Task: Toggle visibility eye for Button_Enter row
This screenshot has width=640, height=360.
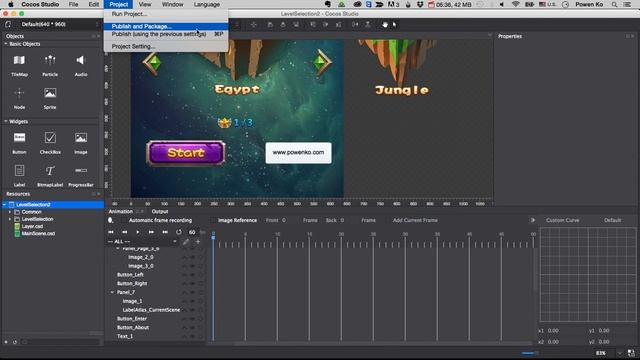Action: click(192, 319)
